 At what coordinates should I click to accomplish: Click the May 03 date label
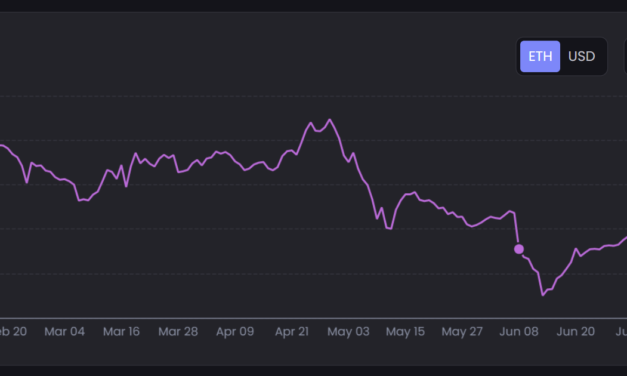pos(348,332)
